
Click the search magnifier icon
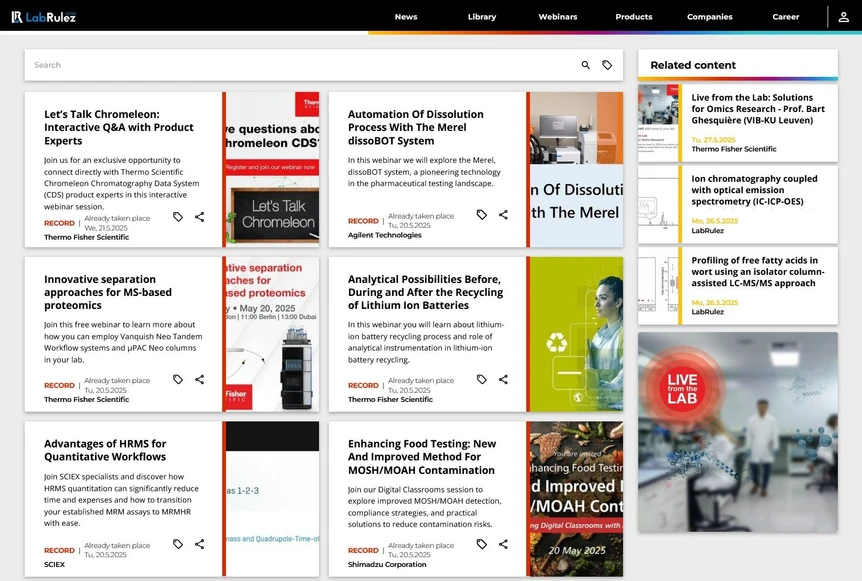tap(586, 65)
